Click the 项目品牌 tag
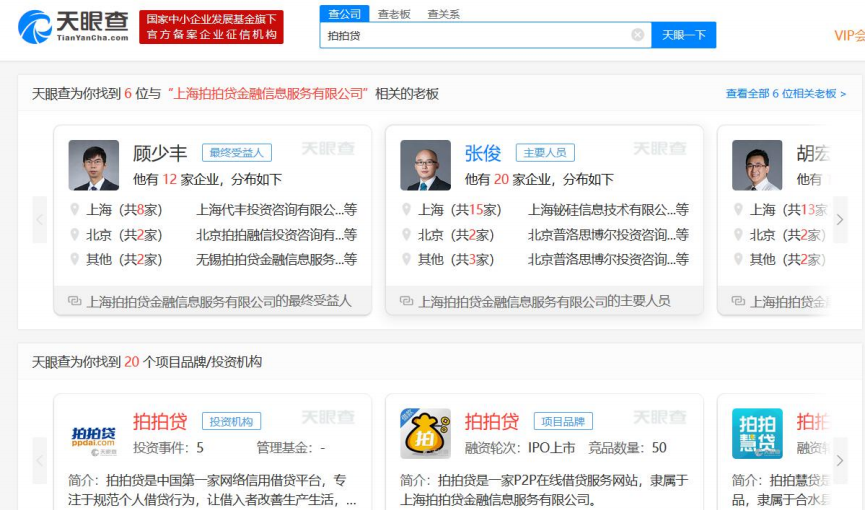Screen dimensions: 865x510 563,421
